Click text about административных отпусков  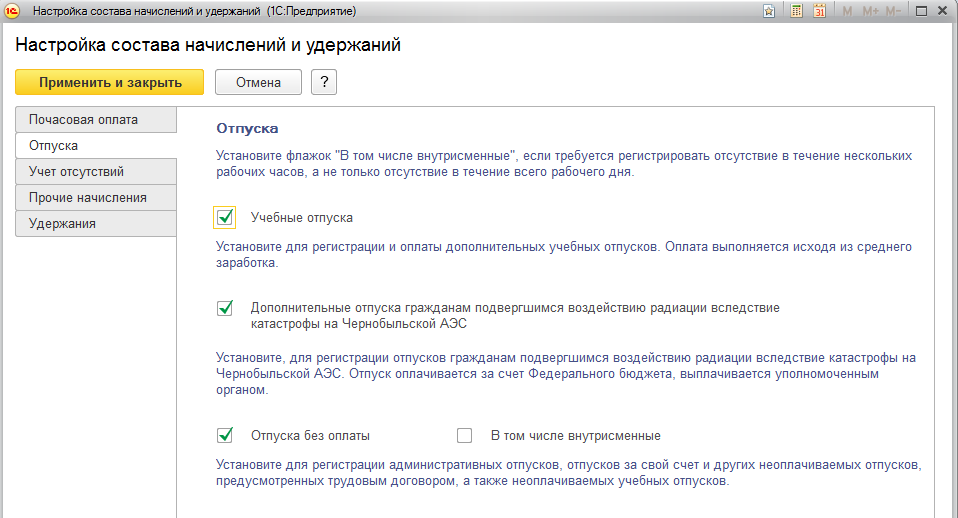click(568, 473)
